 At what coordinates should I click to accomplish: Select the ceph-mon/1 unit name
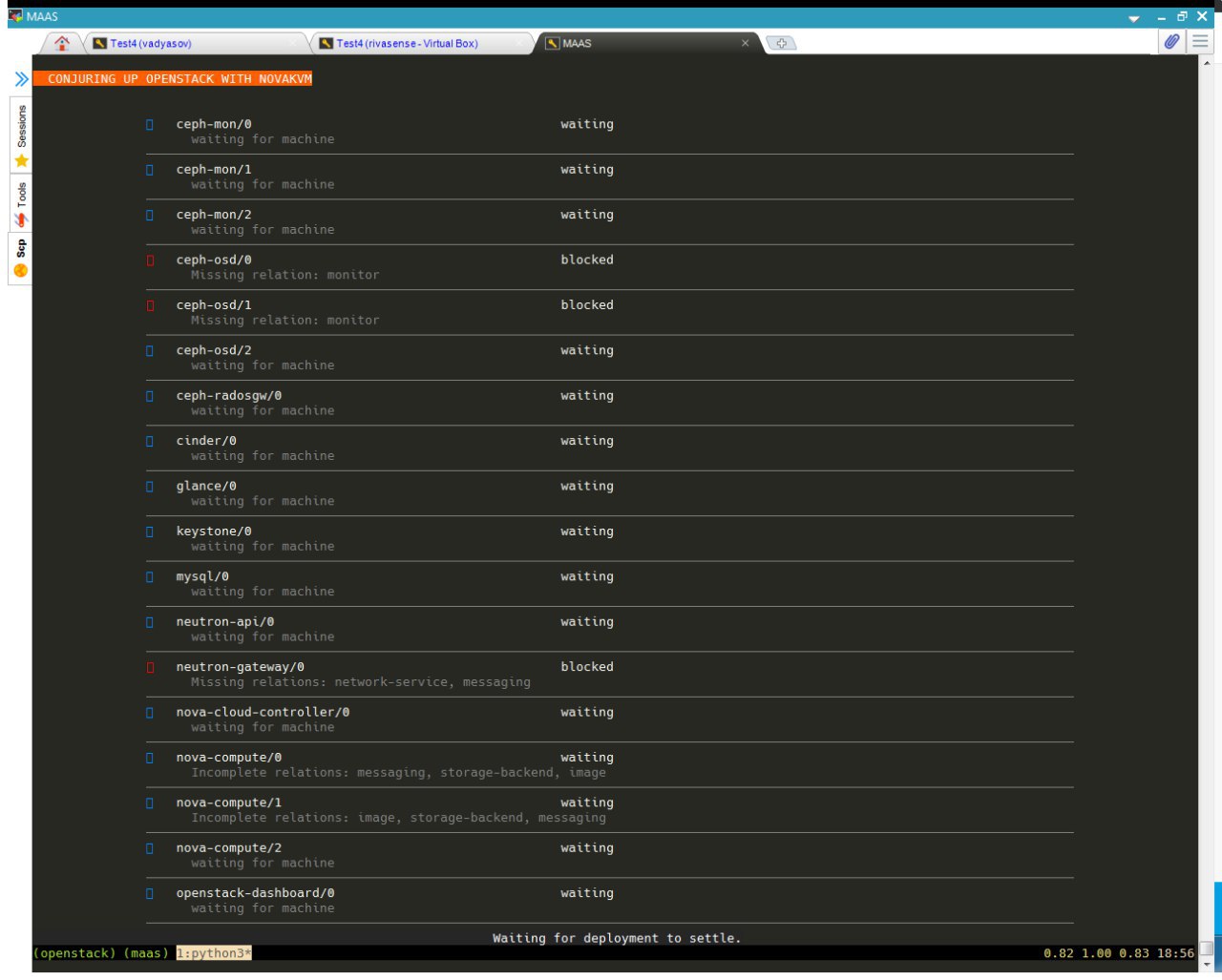214,170
